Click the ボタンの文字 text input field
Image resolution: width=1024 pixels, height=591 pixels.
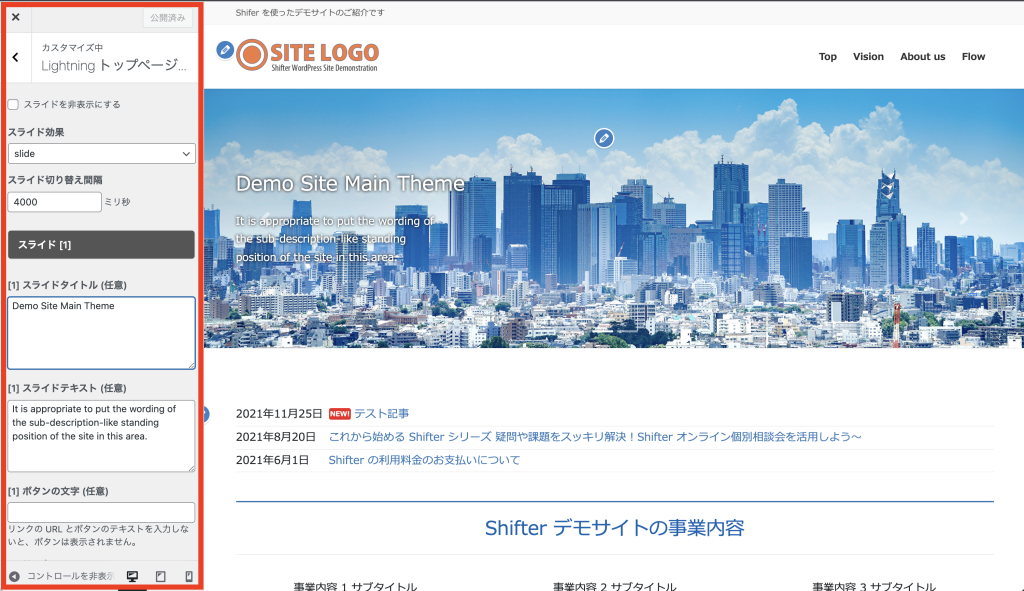pos(101,512)
